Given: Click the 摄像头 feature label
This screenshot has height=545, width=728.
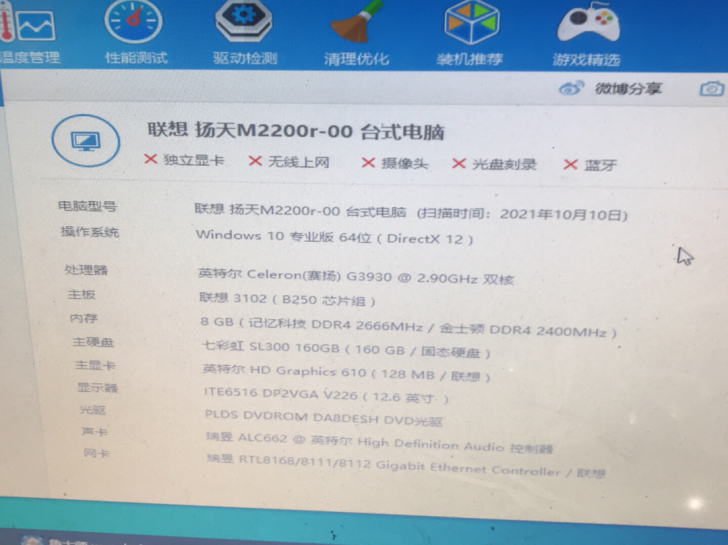Looking at the screenshot, I should point(404,163).
